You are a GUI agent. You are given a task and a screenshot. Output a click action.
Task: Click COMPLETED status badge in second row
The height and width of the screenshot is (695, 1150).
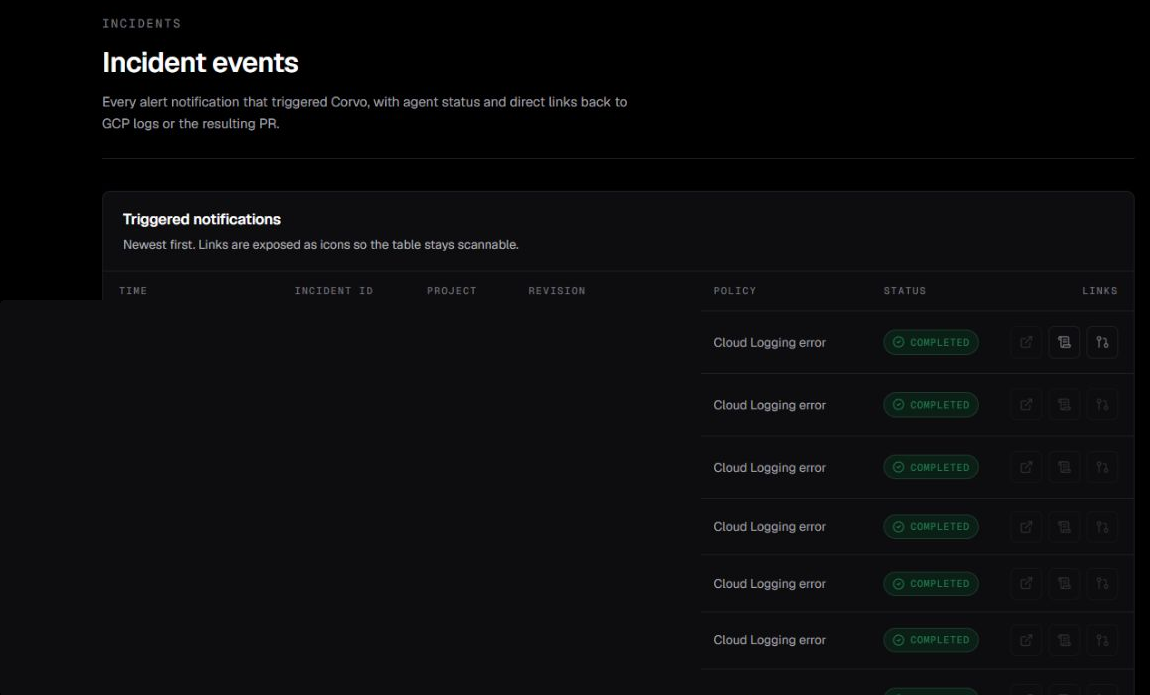coord(931,405)
